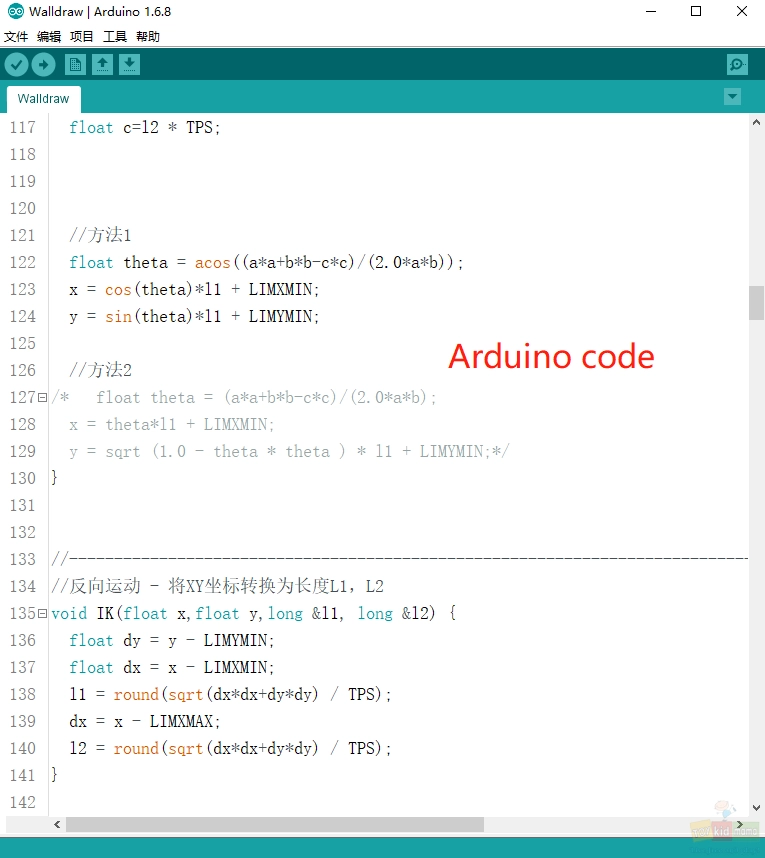Image resolution: width=765 pixels, height=858 pixels.
Task: Open the 编辑 menu
Action: [x=49, y=37]
